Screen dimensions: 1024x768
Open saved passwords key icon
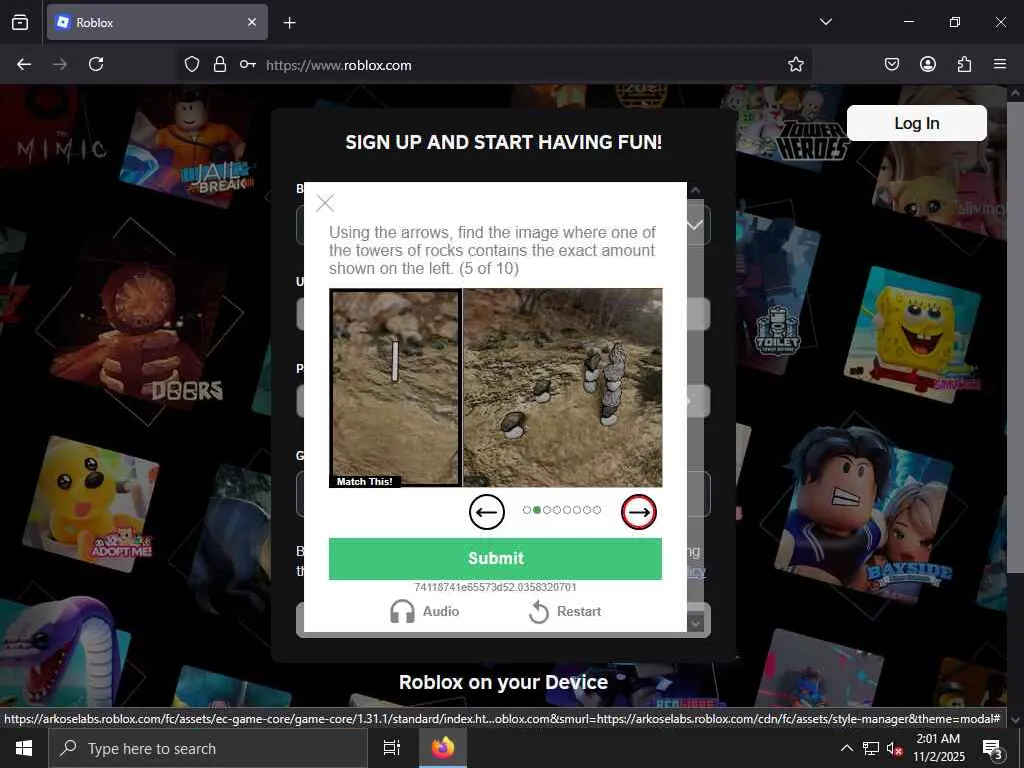(248, 64)
